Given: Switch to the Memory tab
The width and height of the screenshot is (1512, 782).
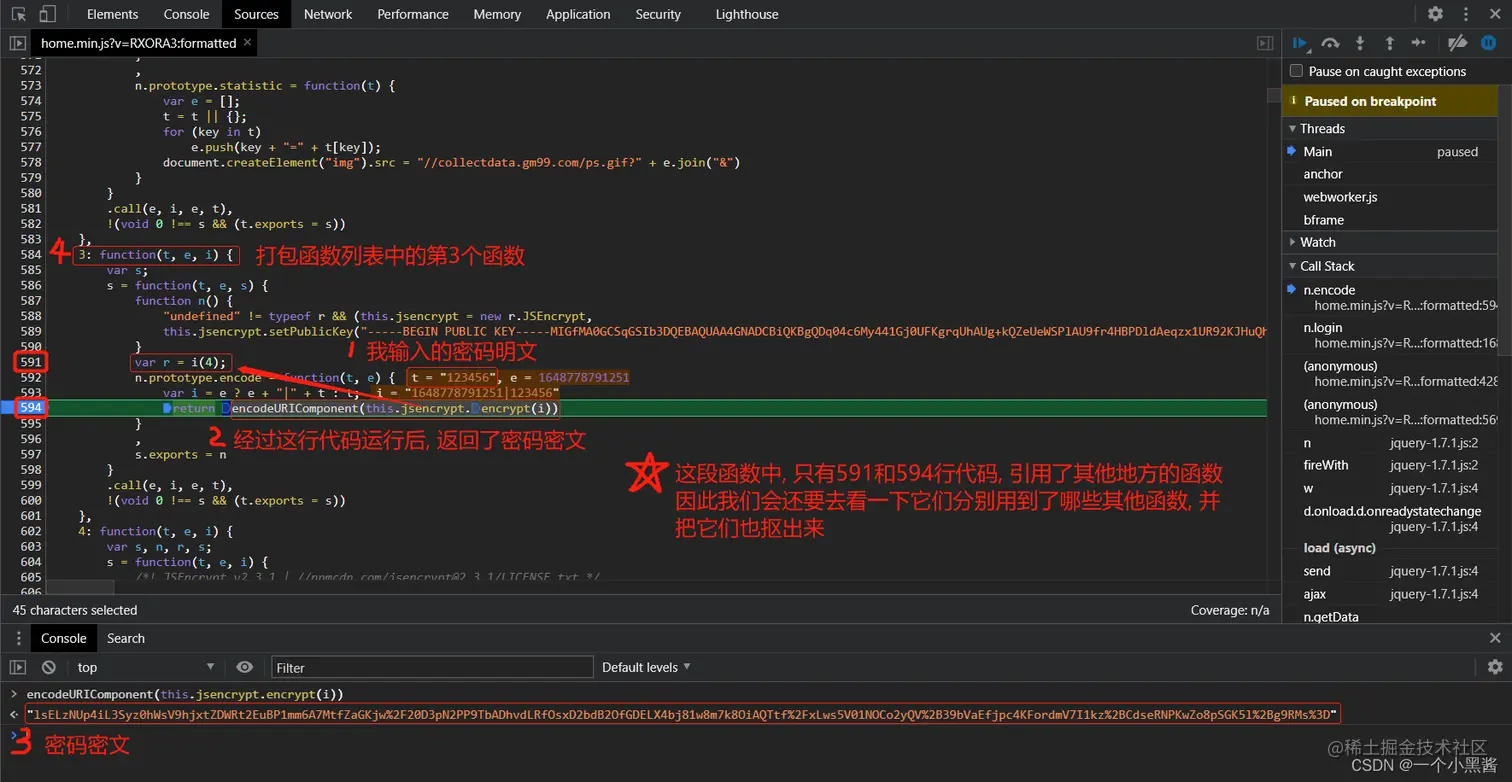Looking at the screenshot, I should pyautogui.click(x=497, y=14).
